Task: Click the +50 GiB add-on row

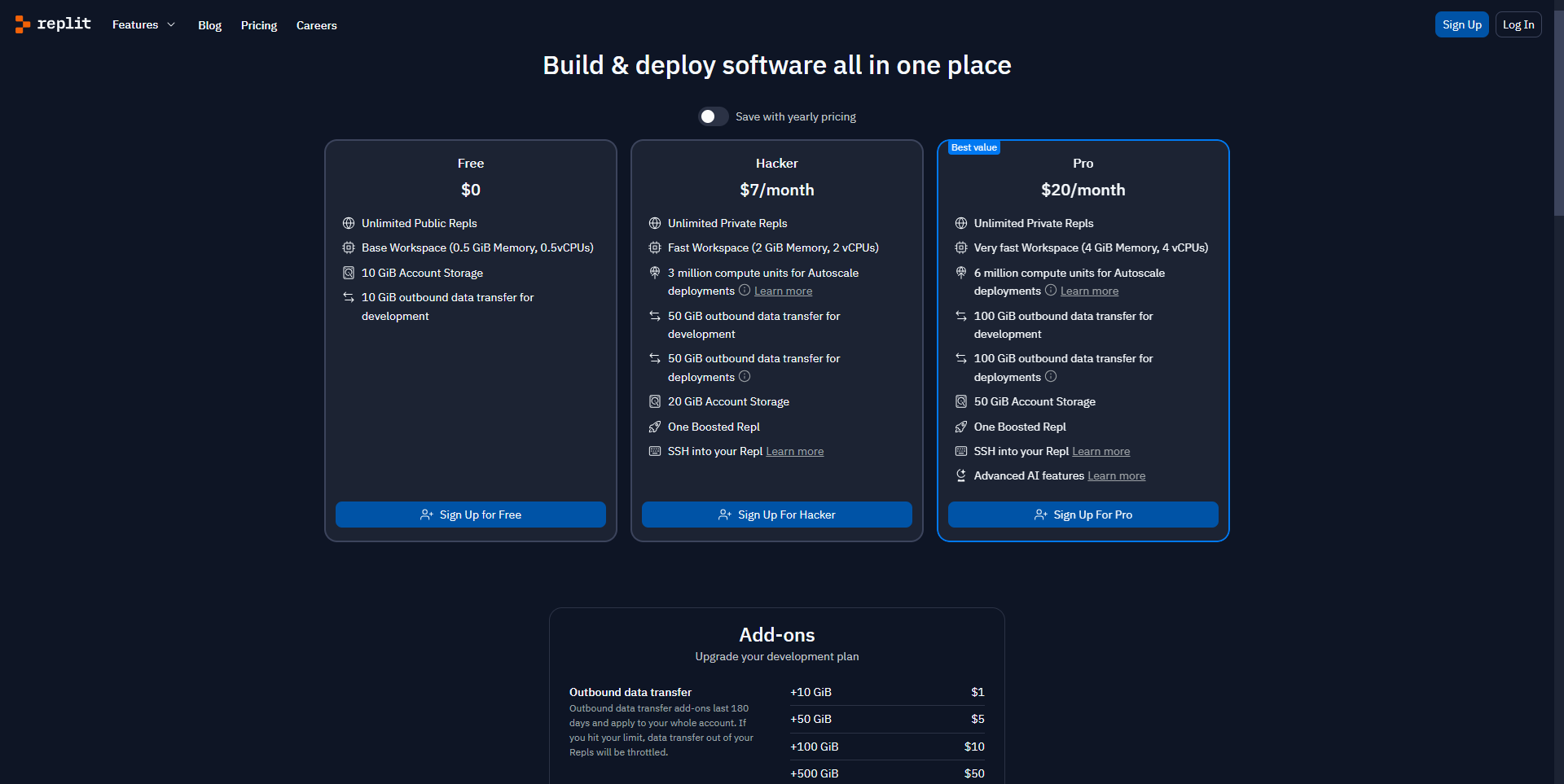Action: click(x=887, y=719)
